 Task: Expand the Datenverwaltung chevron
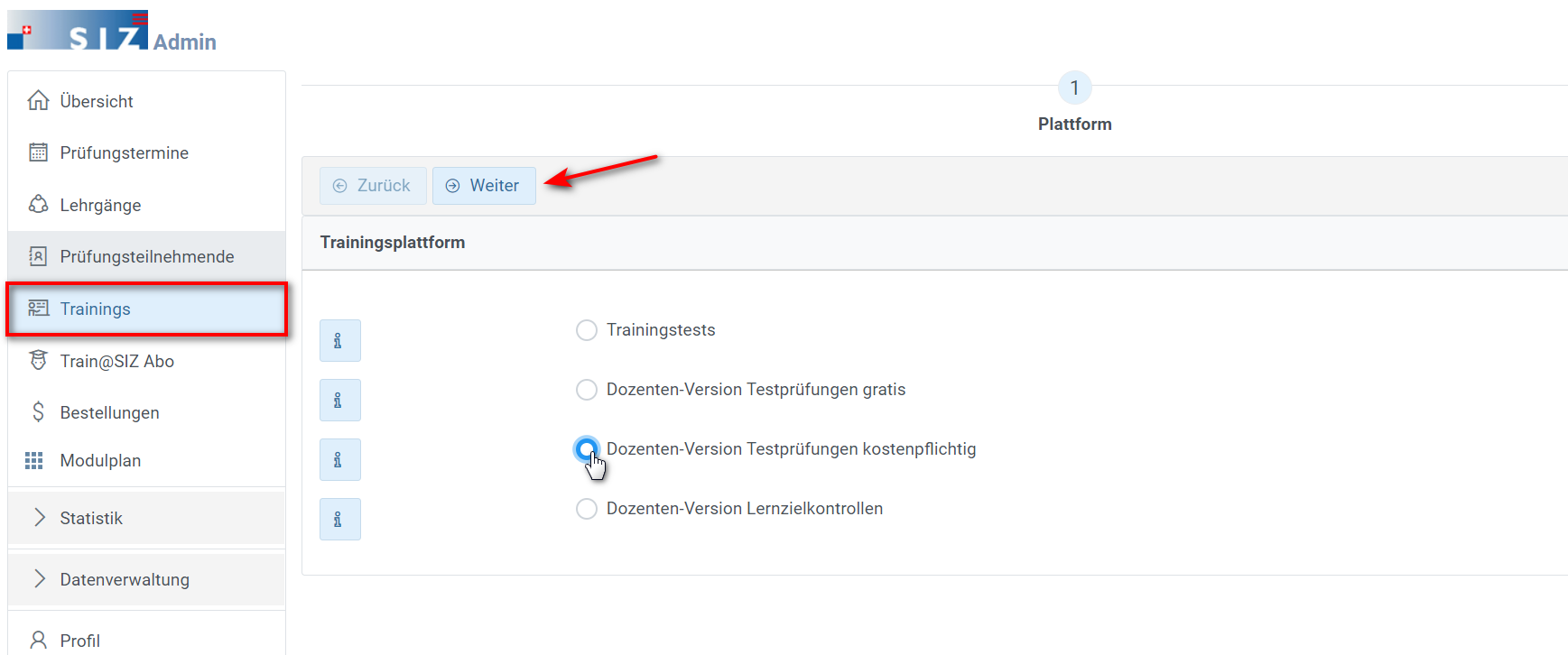tap(39, 578)
